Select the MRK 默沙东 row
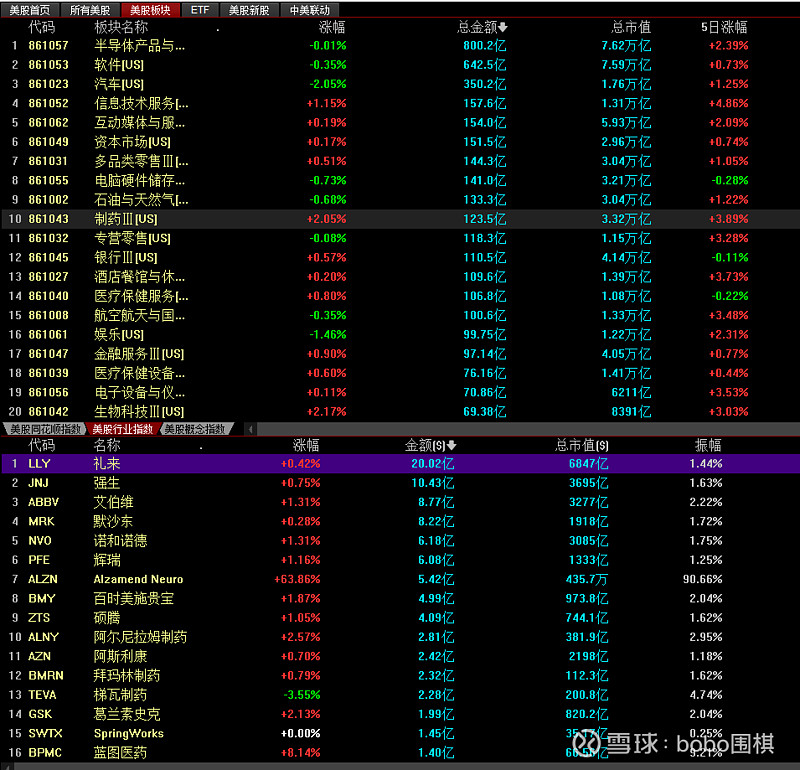This screenshot has height=770, width=800. click(400, 521)
